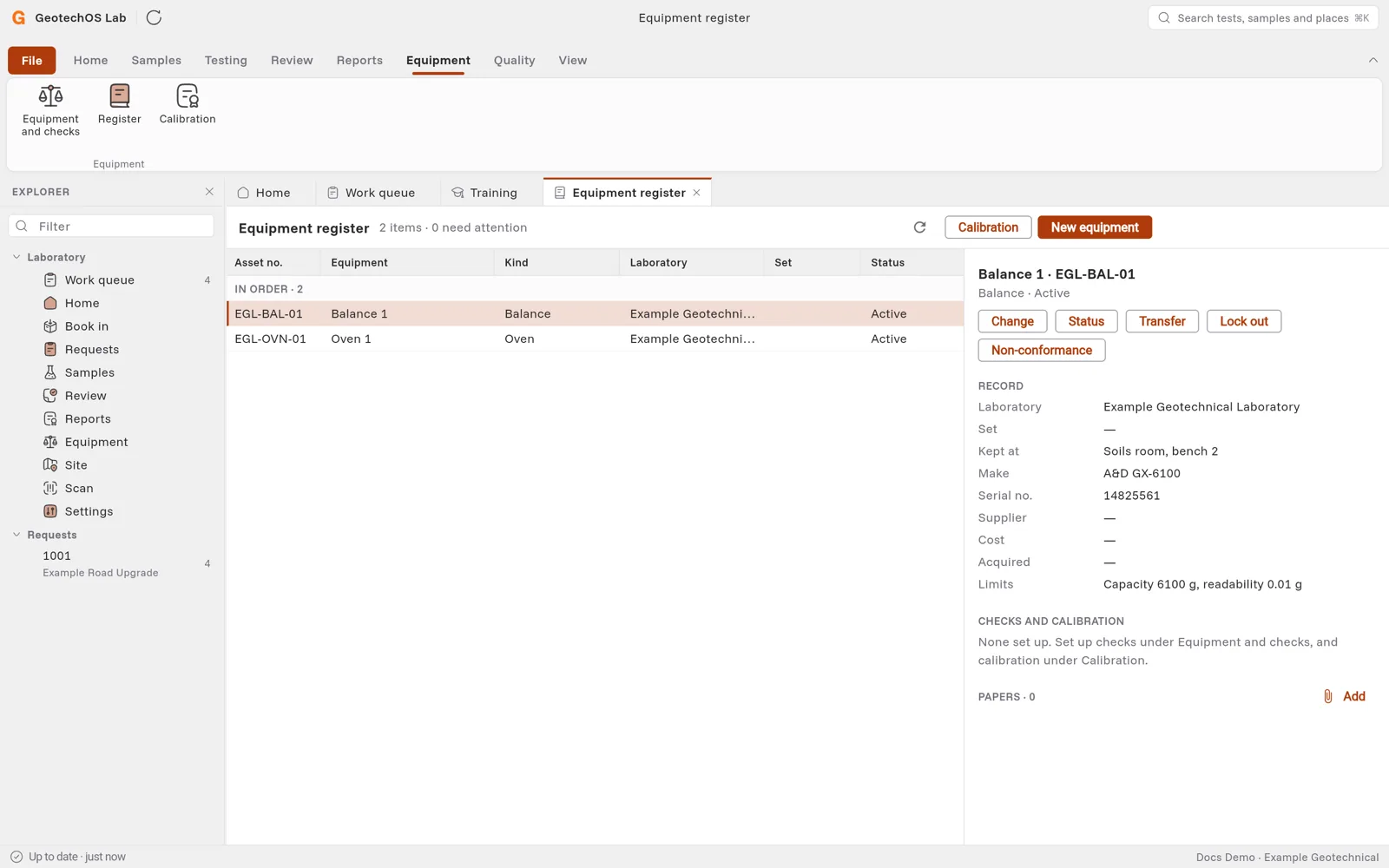The image size is (1389, 868).
Task: Click the Change button for Balance 1
Action: pyautogui.click(x=1012, y=321)
